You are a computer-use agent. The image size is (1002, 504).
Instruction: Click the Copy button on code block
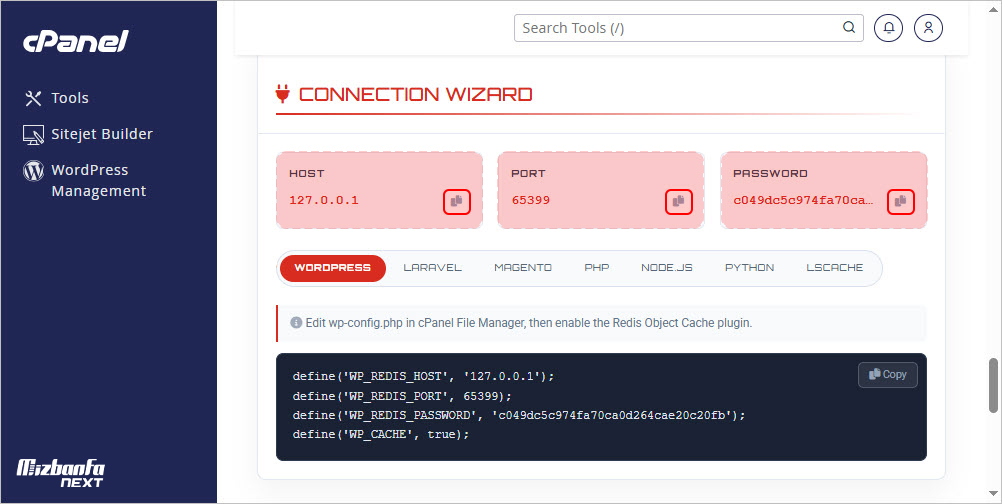coord(888,375)
